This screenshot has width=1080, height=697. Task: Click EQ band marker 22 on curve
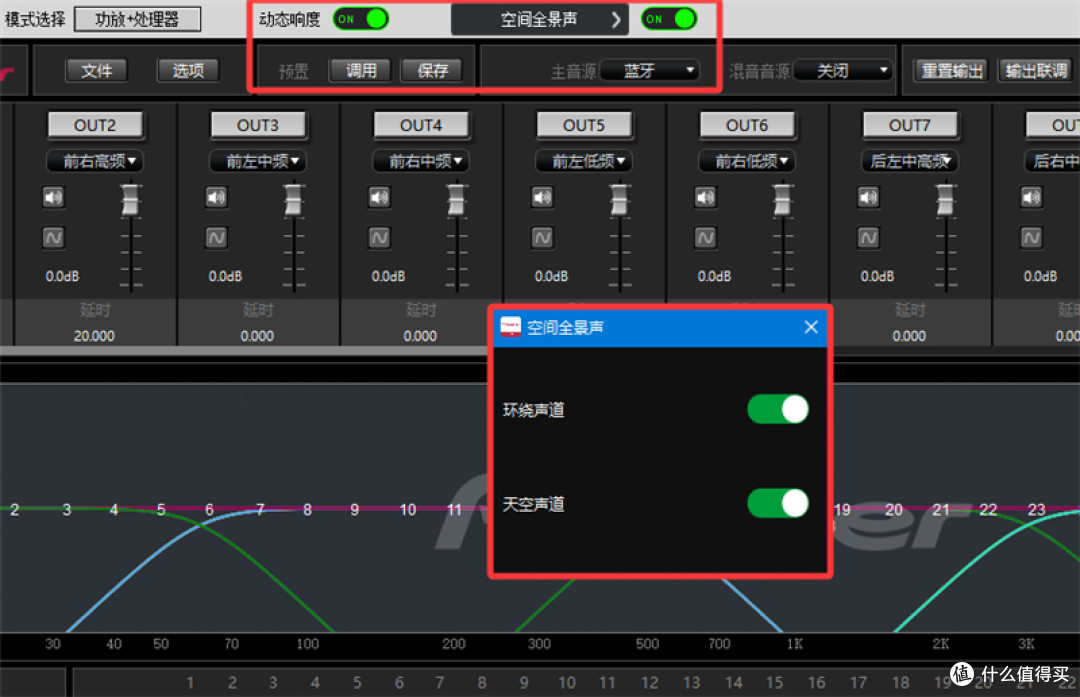coord(988,510)
